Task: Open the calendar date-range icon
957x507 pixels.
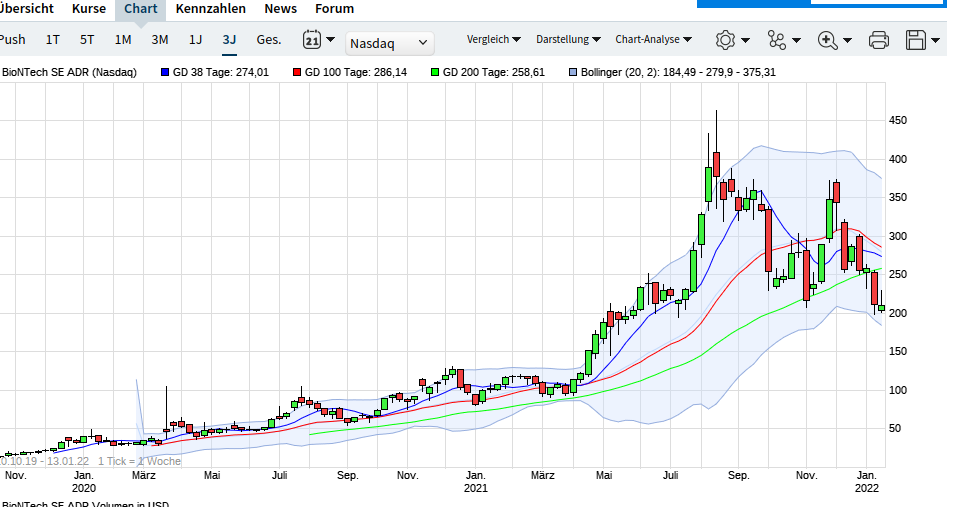Action: pyautogui.click(x=312, y=40)
